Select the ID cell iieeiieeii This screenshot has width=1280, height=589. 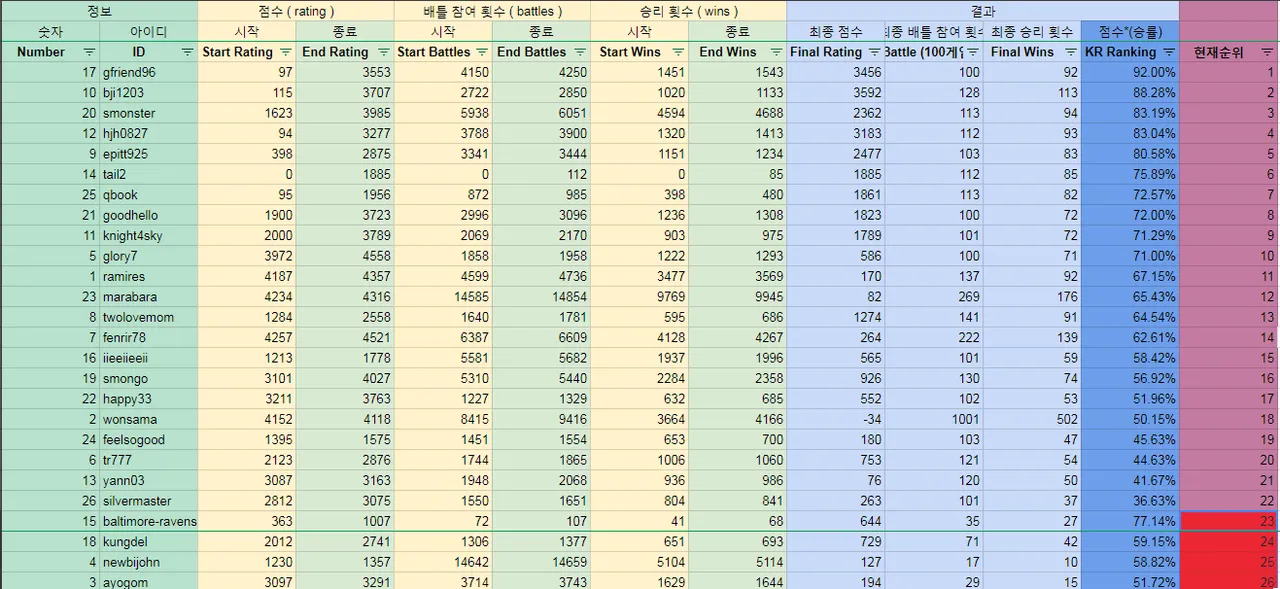[149, 358]
